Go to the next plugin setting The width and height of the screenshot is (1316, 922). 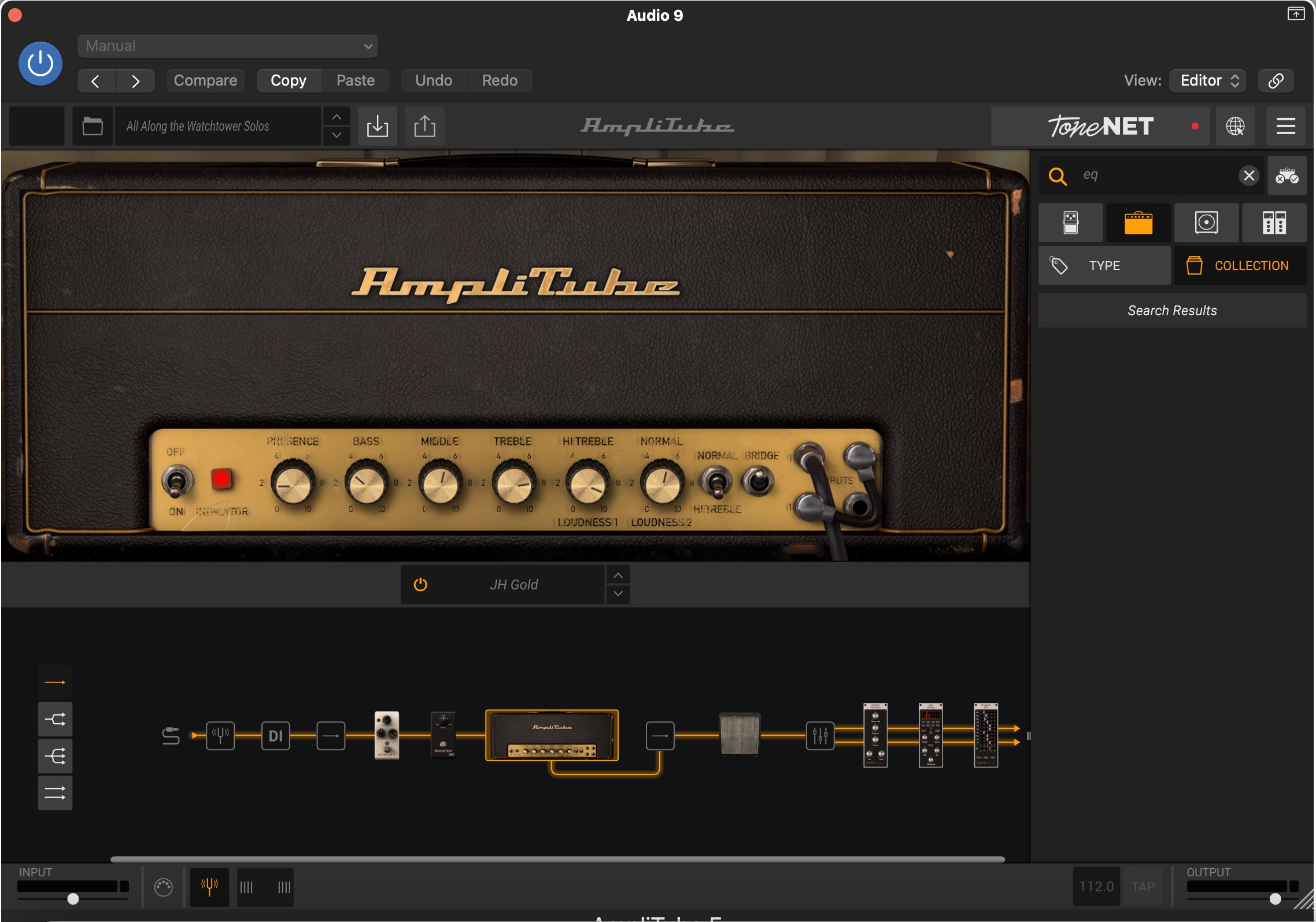pyautogui.click(x=135, y=81)
